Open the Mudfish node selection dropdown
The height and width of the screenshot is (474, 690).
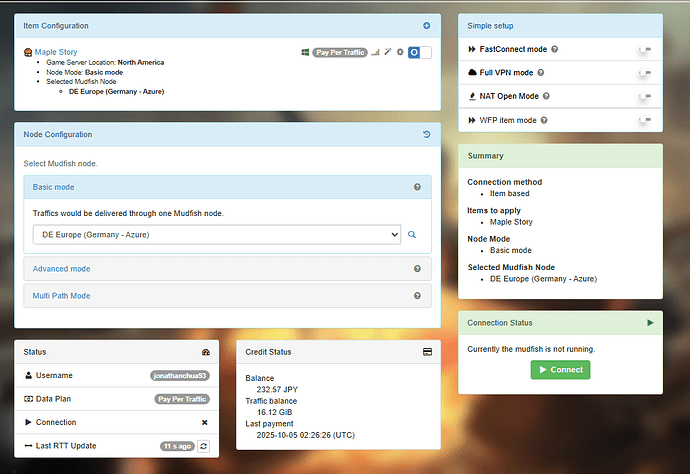(x=216, y=235)
